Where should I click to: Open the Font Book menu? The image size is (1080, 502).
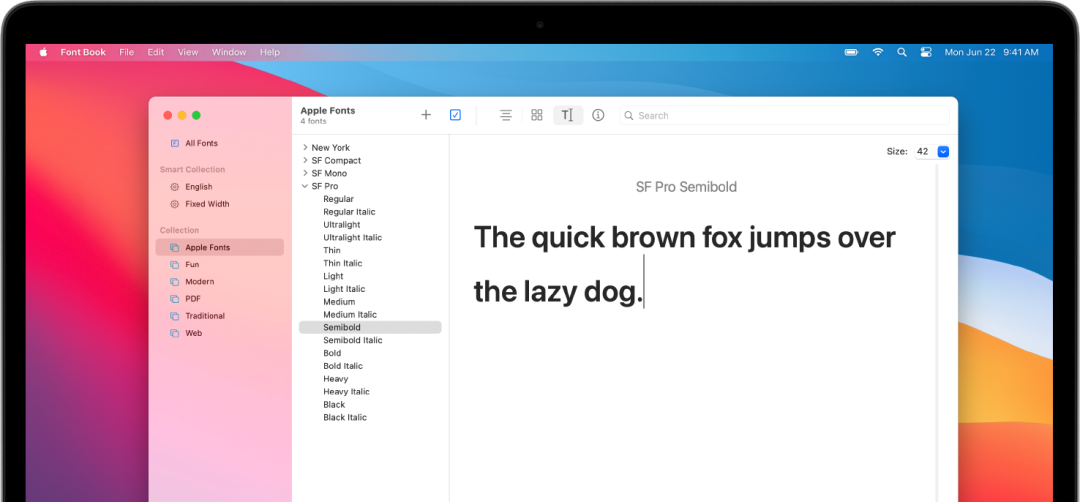coord(83,52)
